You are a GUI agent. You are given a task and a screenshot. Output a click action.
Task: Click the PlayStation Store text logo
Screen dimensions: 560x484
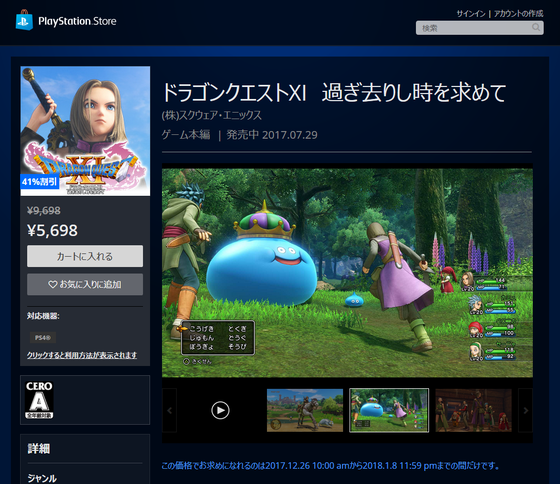77,21
